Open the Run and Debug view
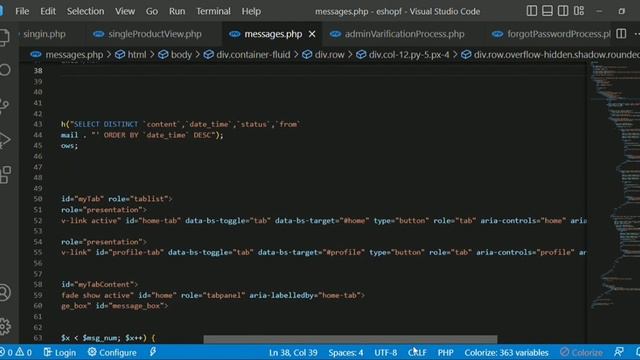 5,140
